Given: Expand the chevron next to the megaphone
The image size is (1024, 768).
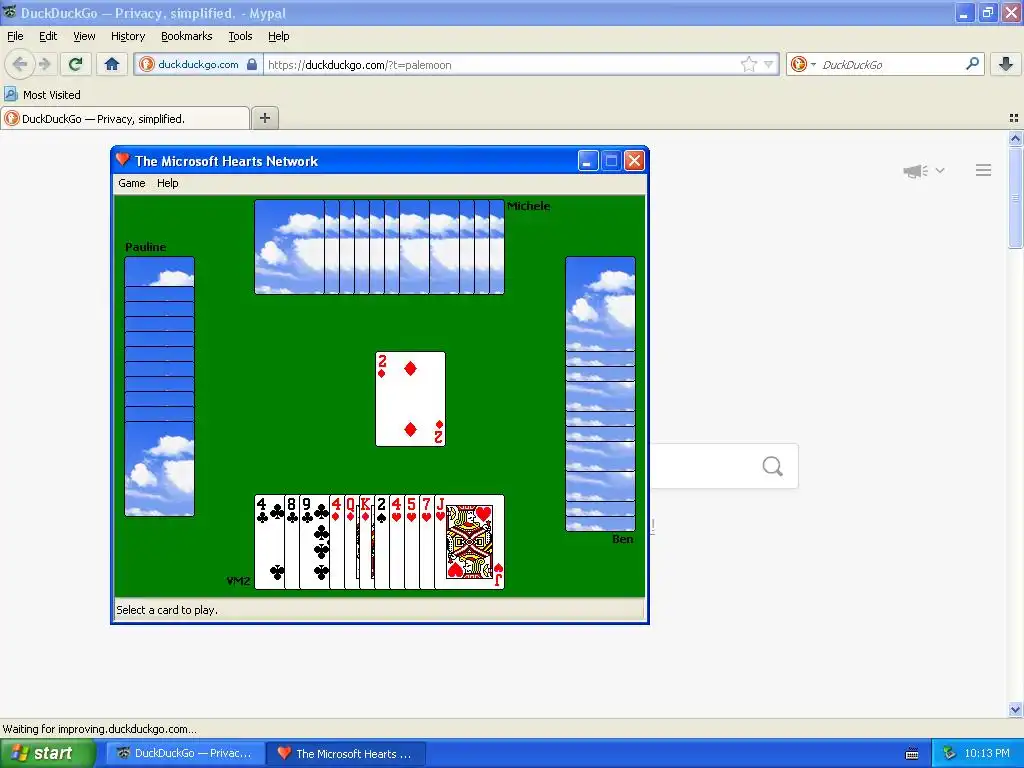Looking at the screenshot, I should (940, 170).
